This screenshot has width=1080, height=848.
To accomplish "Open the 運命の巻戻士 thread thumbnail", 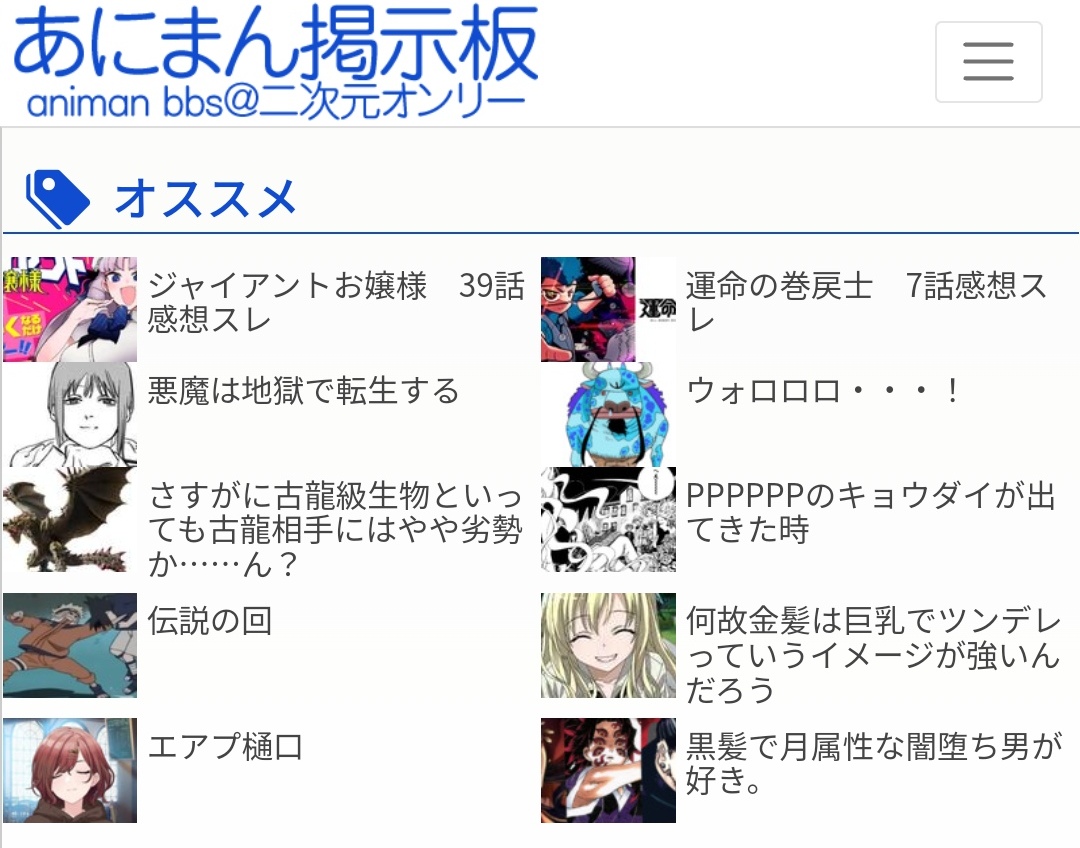I will [x=608, y=309].
